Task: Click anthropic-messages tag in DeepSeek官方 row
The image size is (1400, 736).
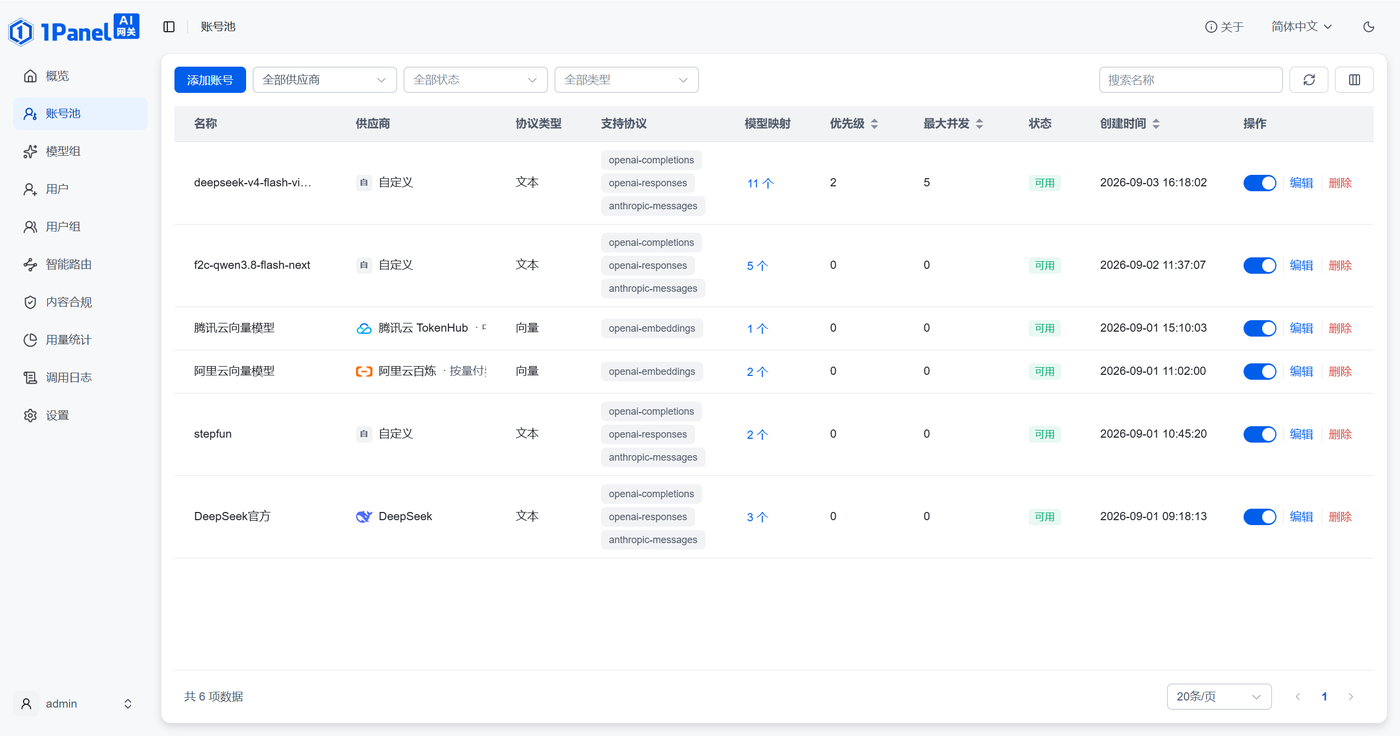Action: 653,540
